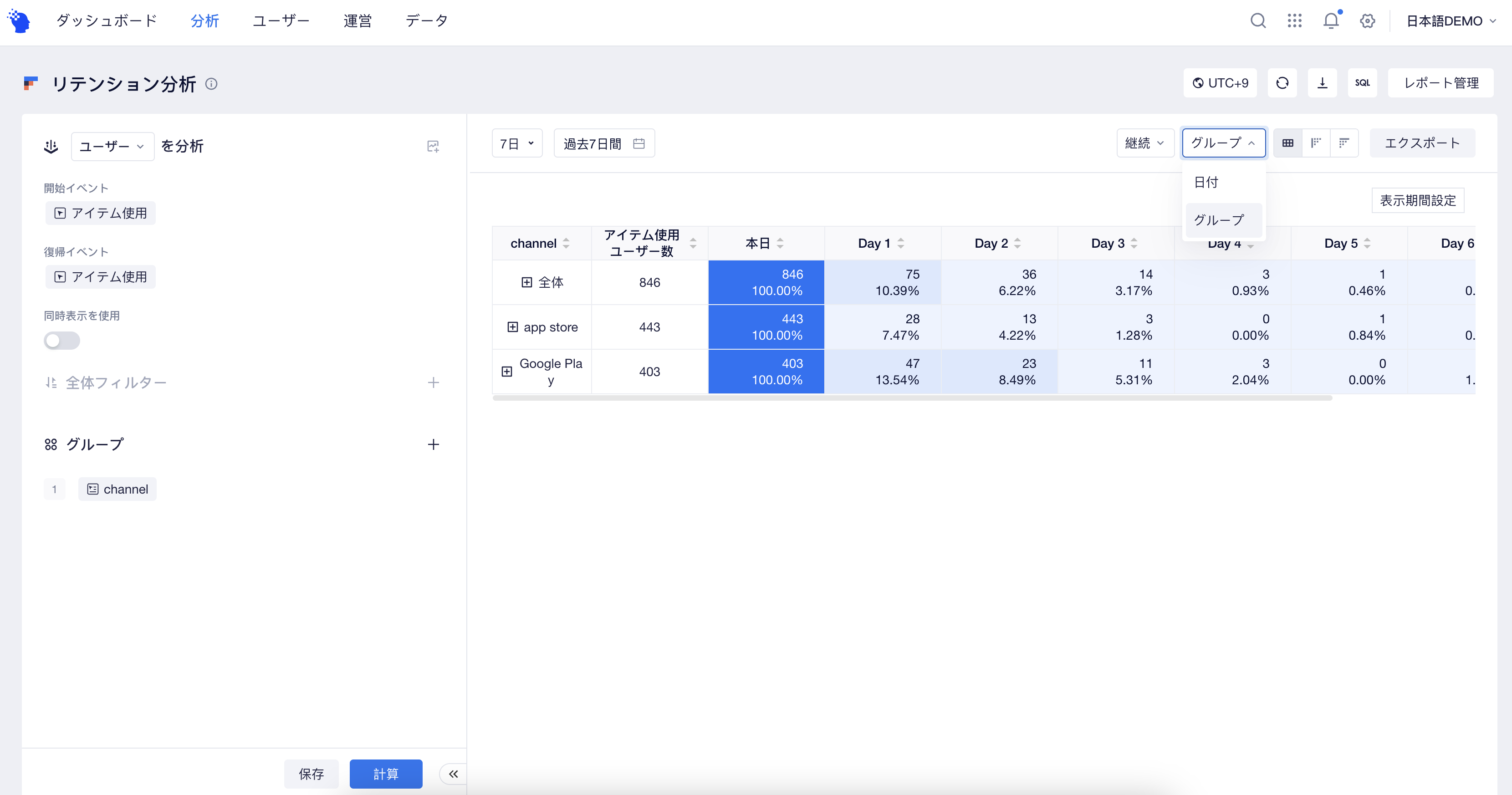Sort by 本日 column arrows
1512x795 pixels.
[780, 244]
